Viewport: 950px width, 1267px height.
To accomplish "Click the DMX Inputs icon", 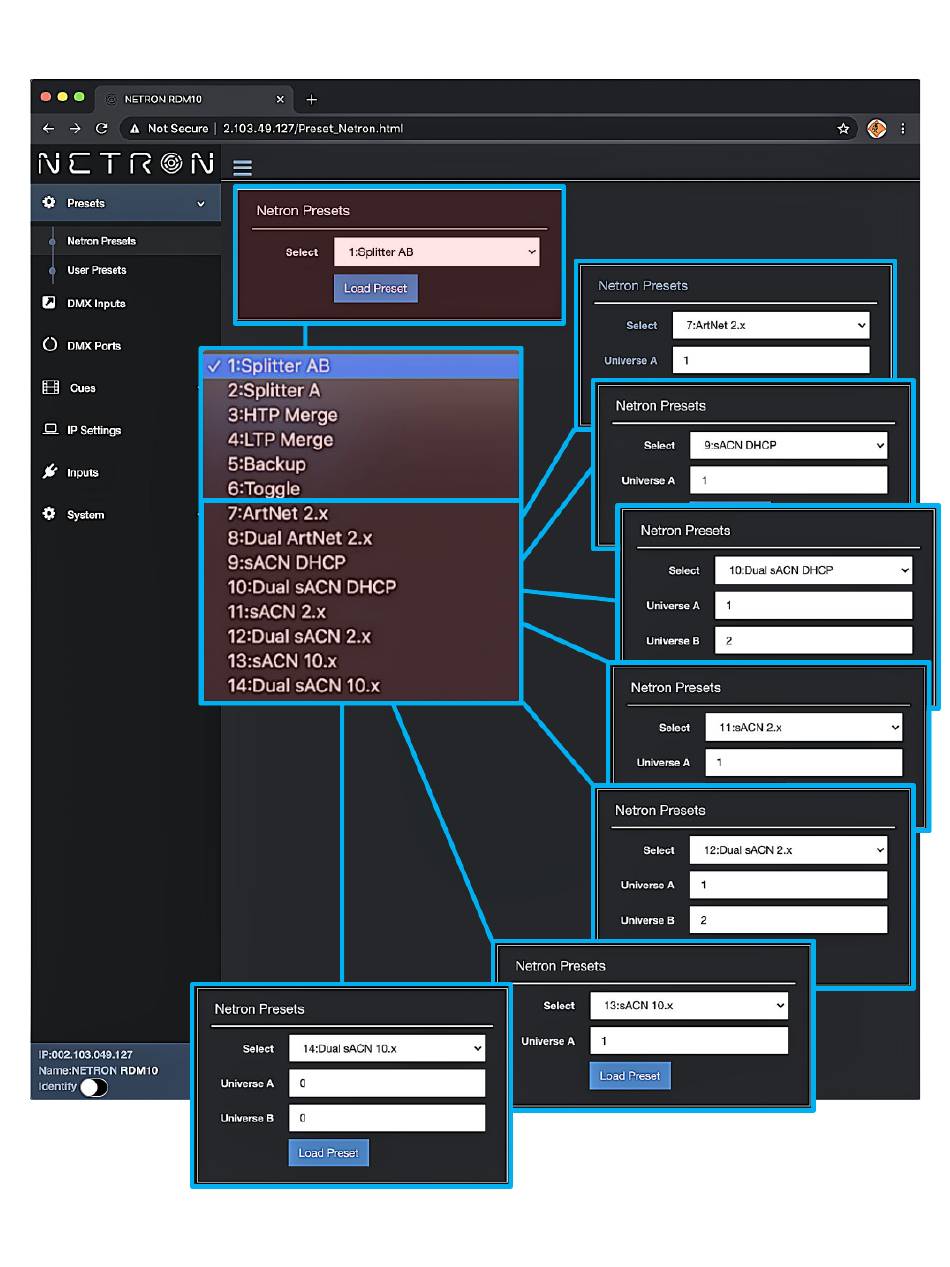I will tap(49, 302).
